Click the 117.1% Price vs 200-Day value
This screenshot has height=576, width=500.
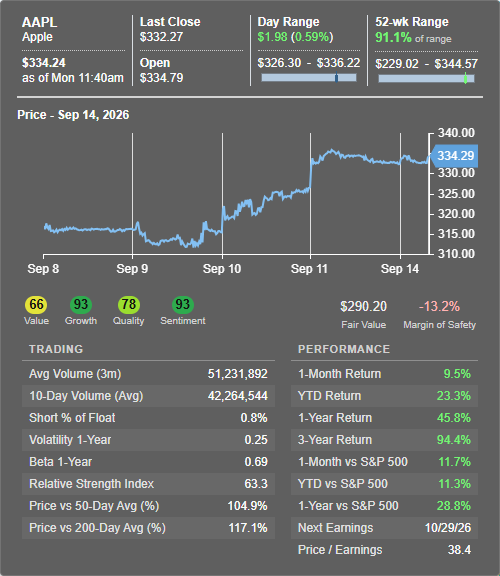(x=248, y=528)
